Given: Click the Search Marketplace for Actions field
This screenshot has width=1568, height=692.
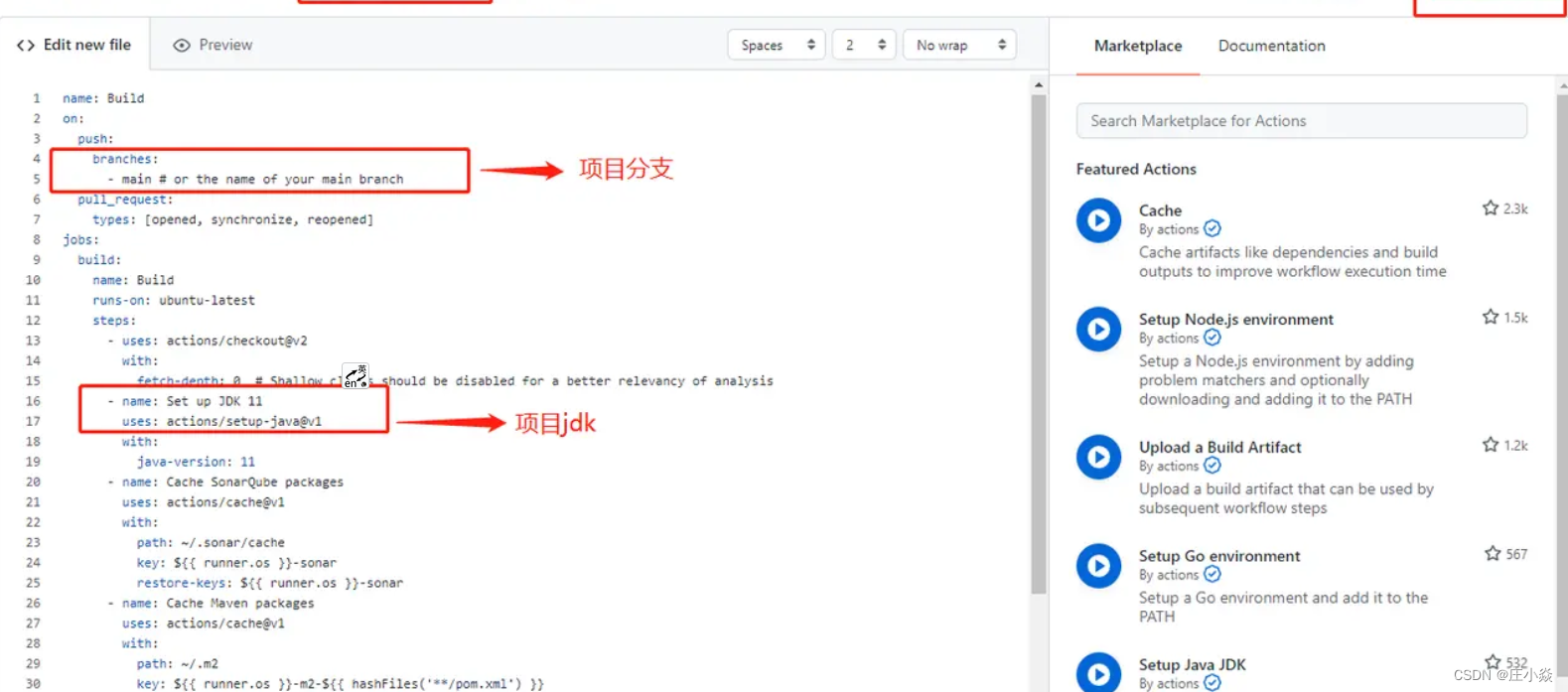Looking at the screenshot, I should click(x=1301, y=121).
